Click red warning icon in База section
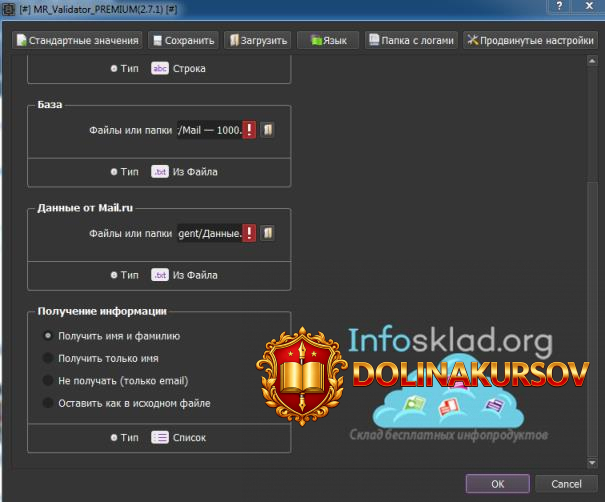 pyautogui.click(x=249, y=130)
